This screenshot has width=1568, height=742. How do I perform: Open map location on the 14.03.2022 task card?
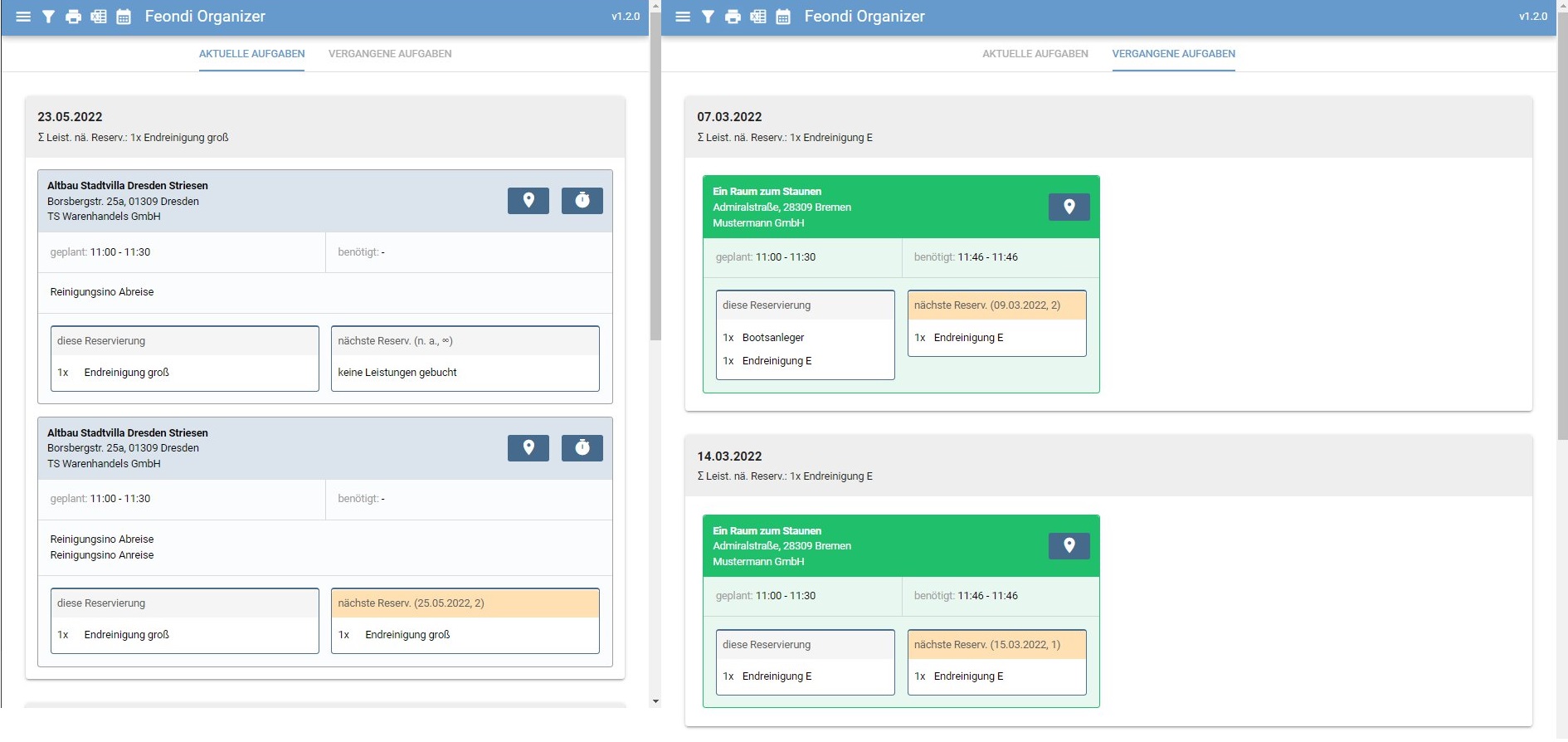coord(1069,545)
